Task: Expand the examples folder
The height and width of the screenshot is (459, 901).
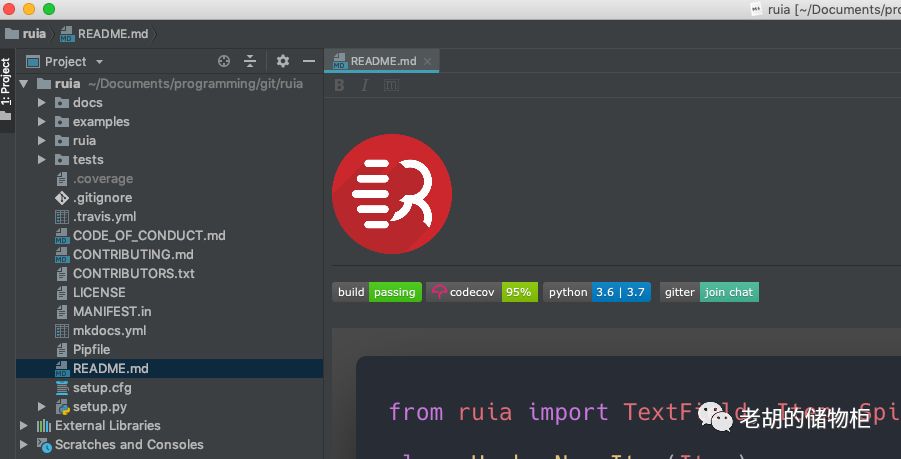Action: pyautogui.click(x=41, y=122)
